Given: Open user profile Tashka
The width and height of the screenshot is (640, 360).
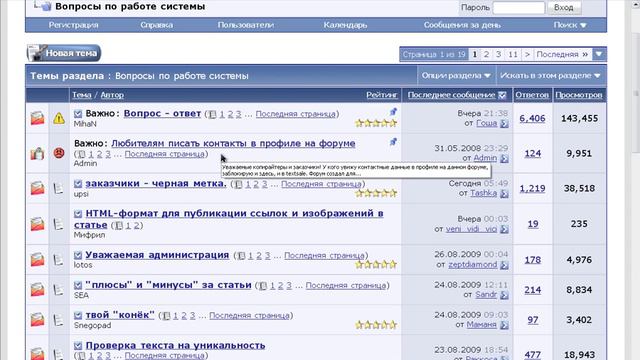Looking at the screenshot, I should (483, 193).
